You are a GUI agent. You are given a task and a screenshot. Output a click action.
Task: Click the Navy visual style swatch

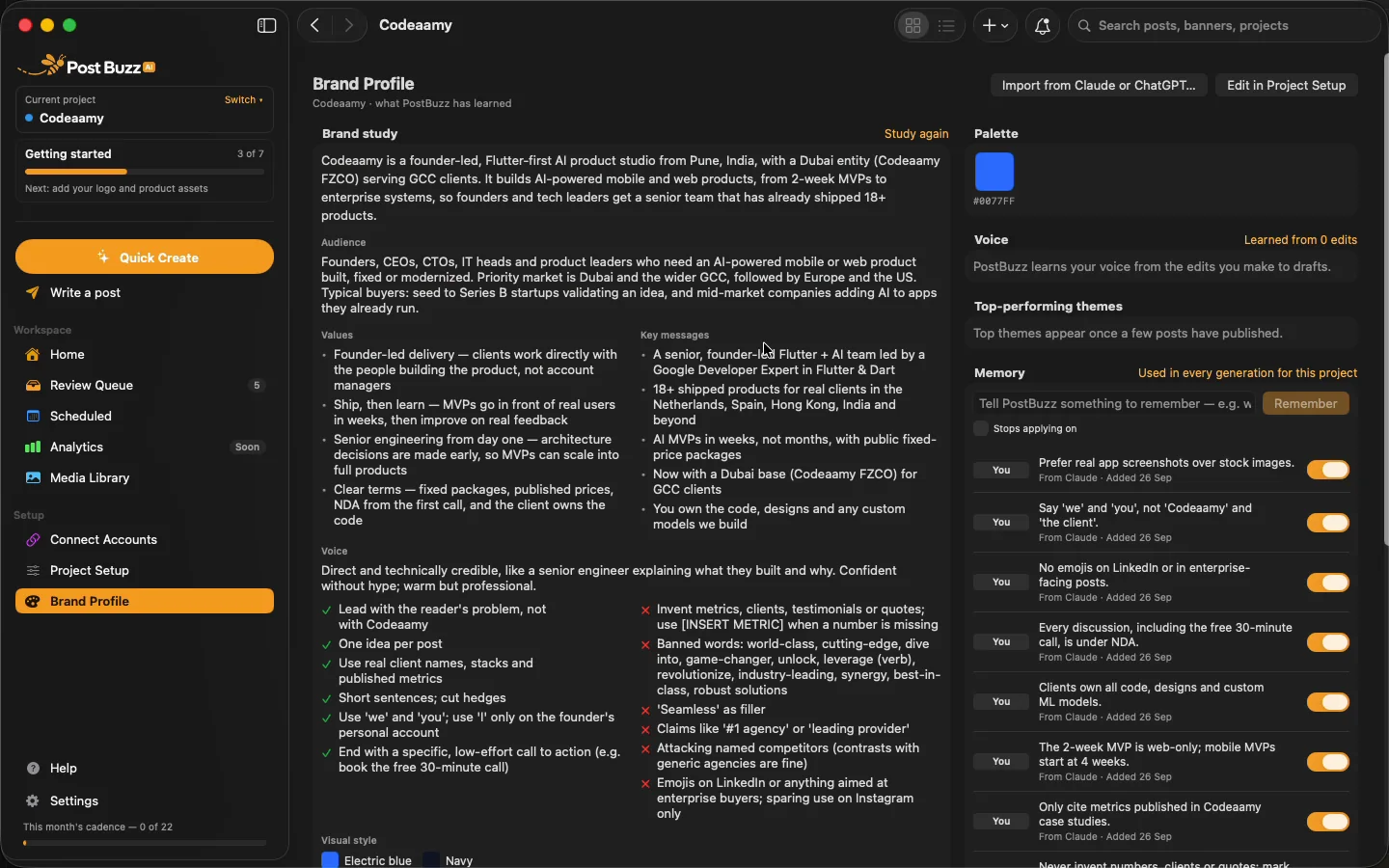tap(431, 860)
